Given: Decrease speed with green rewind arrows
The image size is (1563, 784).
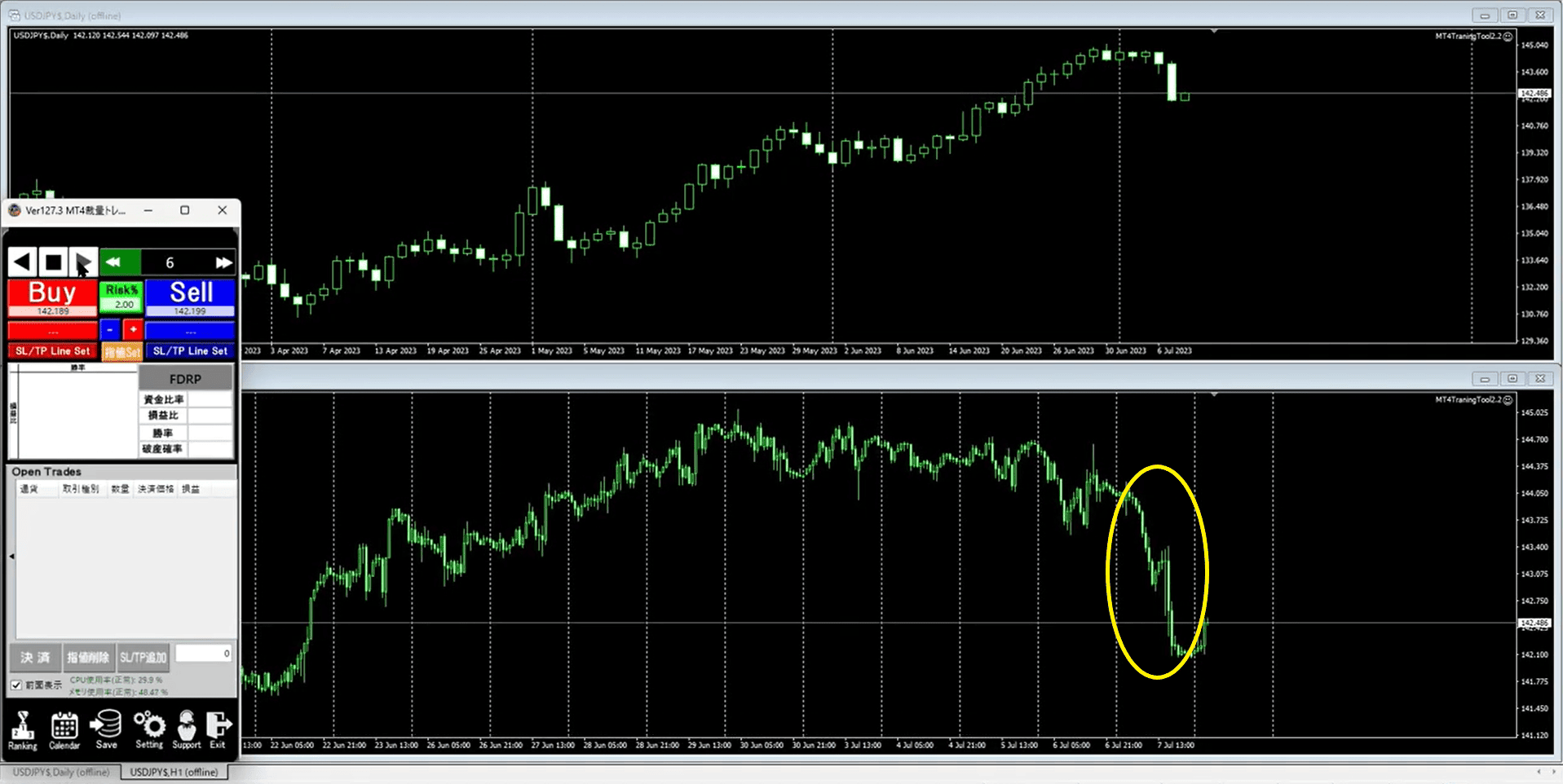Looking at the screenshot, I should pyautogui.click(x=113, y=262).
